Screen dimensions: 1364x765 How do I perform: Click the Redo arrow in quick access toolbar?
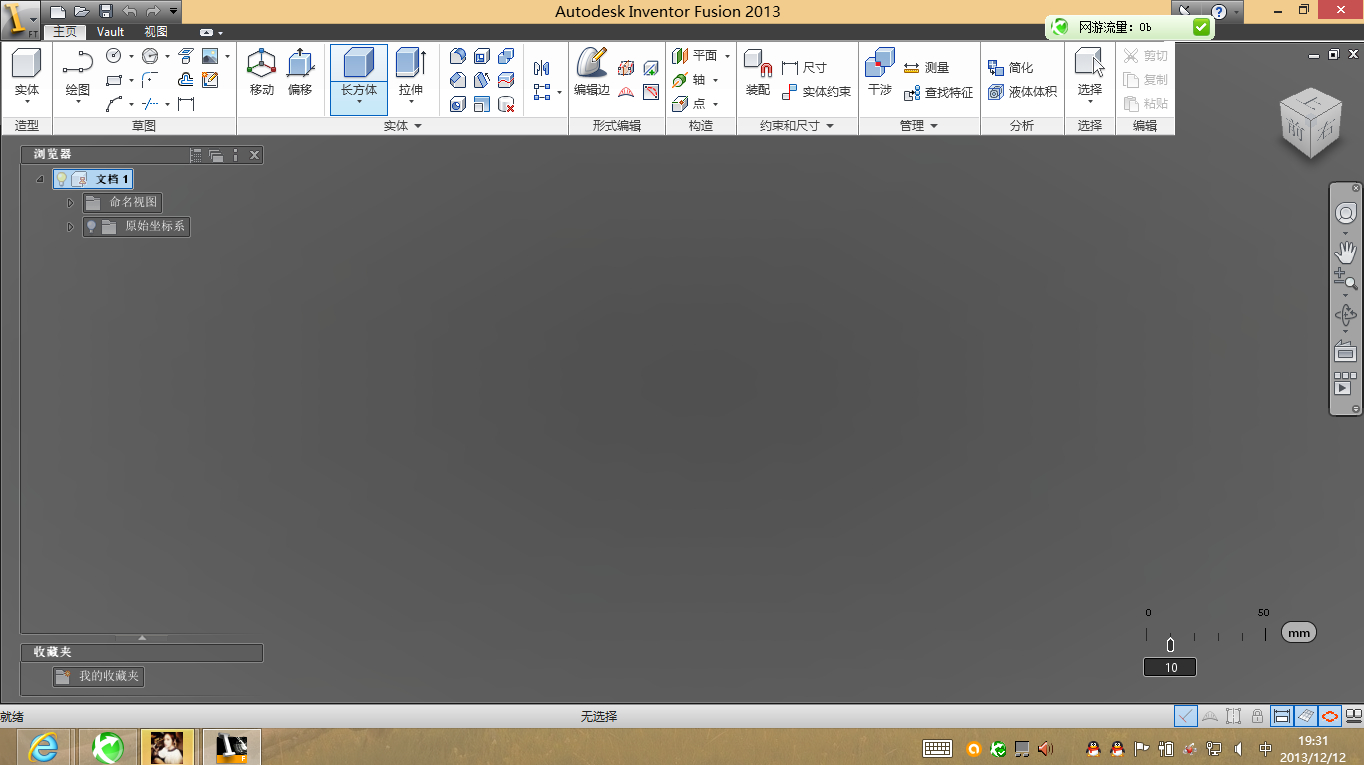coord(153,11)
